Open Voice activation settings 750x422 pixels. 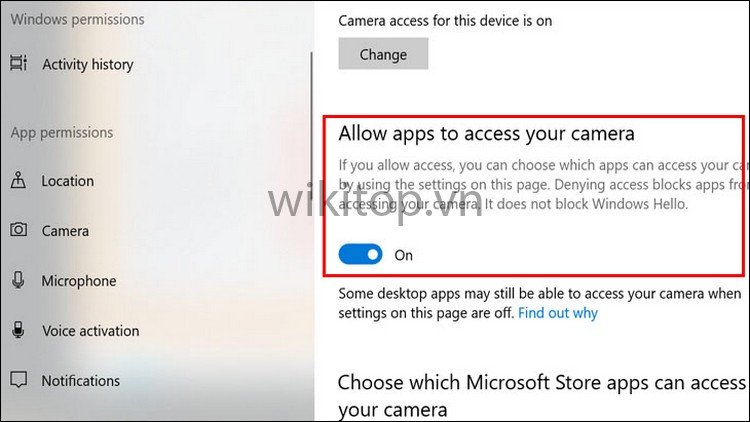(x=90, y=331)
